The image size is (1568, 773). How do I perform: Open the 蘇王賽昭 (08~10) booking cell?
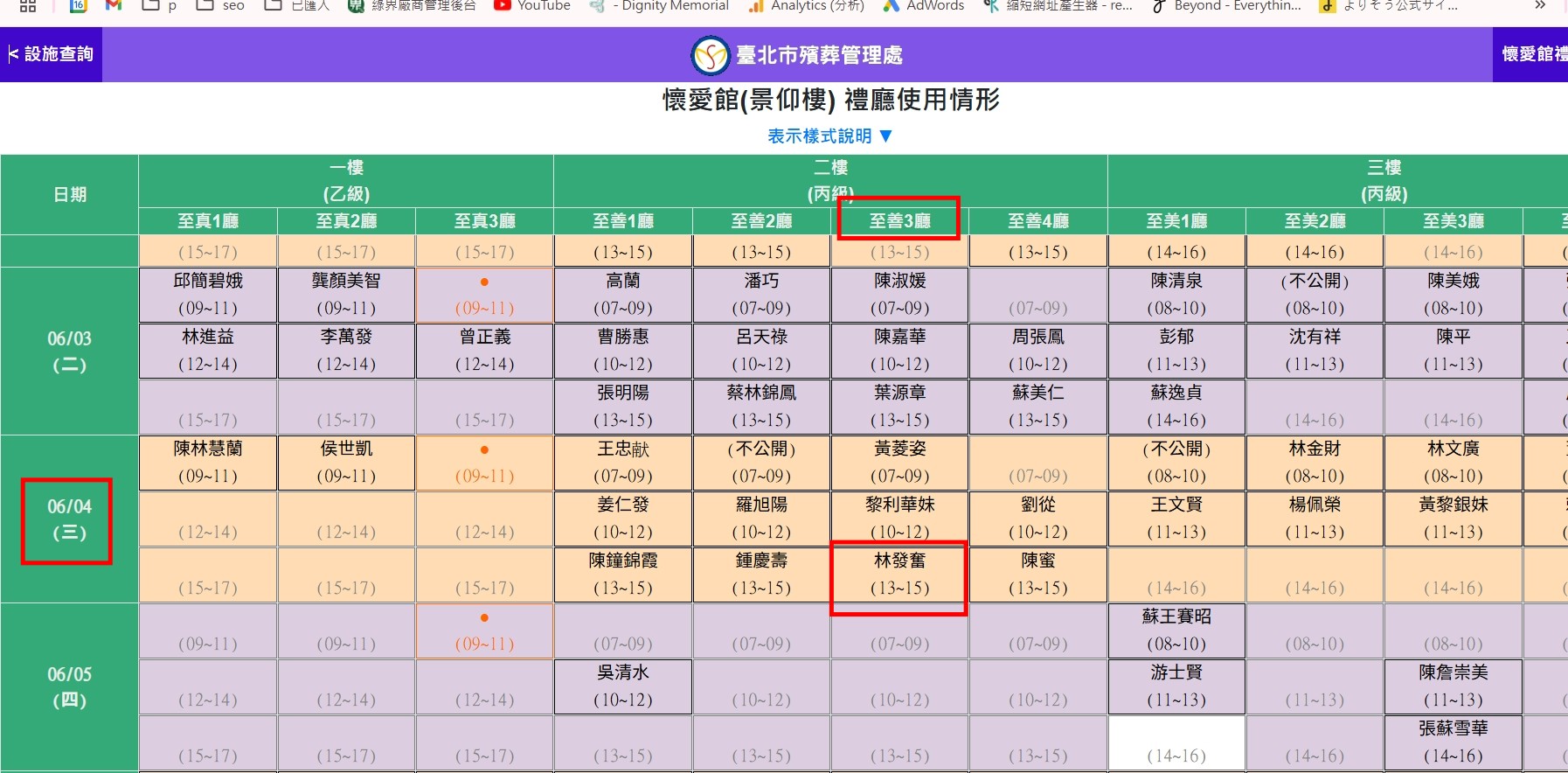click(x=1176, y=630)
